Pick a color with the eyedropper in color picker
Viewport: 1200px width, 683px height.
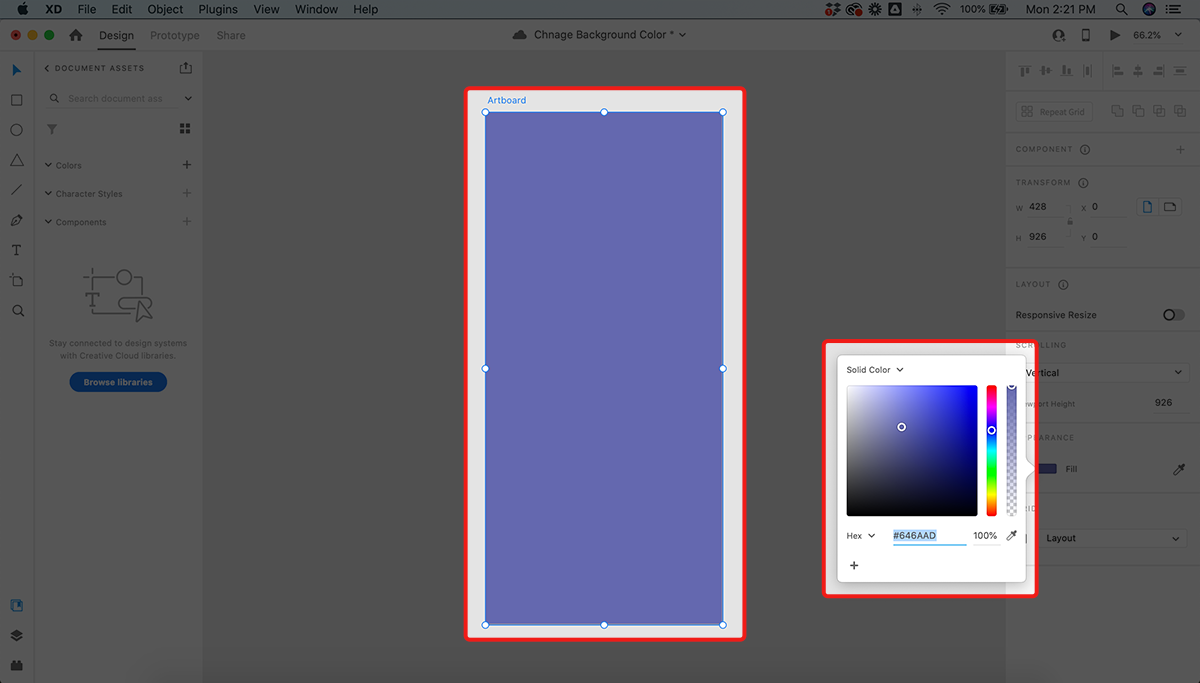pos(1011,536)
